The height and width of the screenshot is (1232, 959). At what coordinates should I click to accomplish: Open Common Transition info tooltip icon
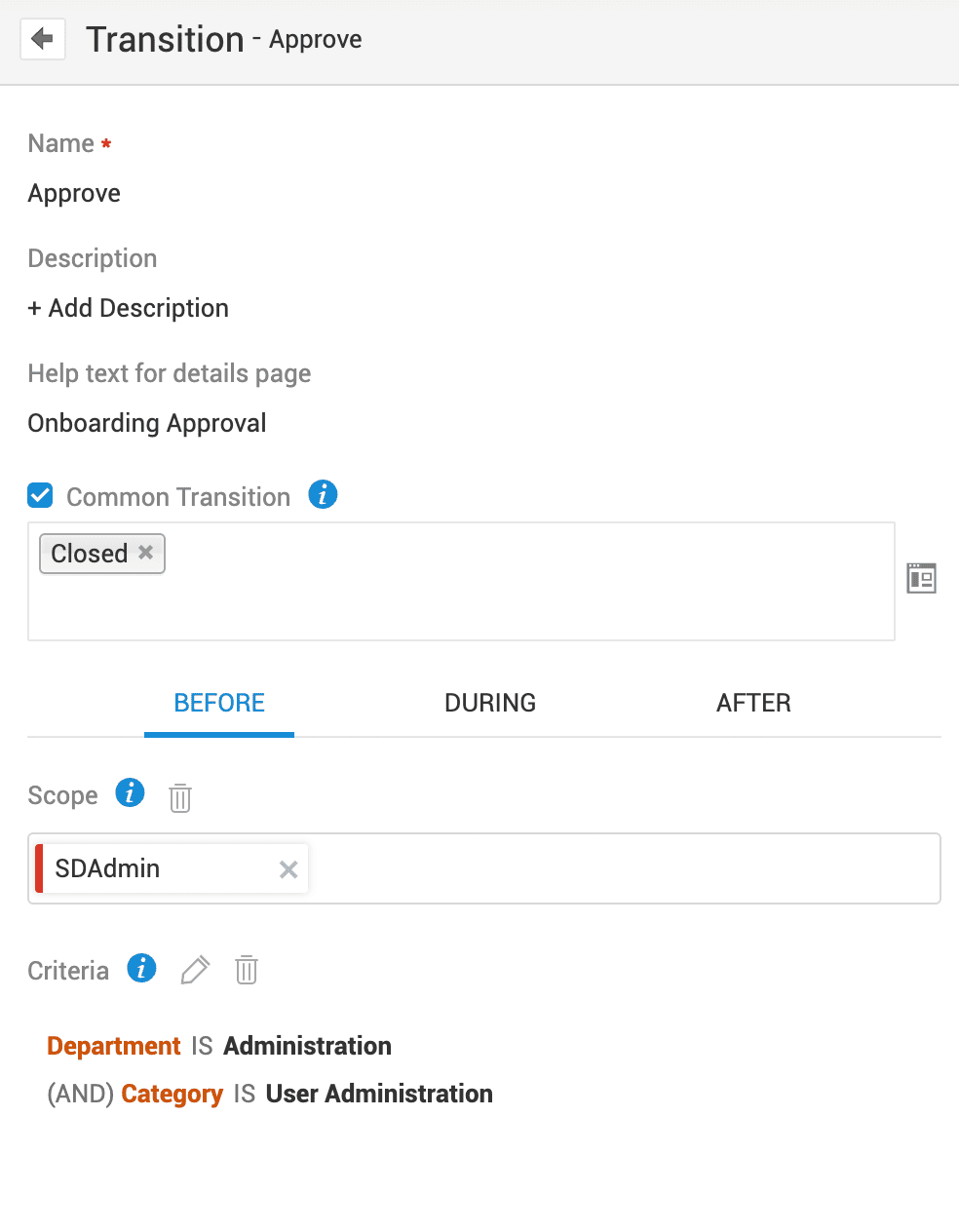[323, 494]
